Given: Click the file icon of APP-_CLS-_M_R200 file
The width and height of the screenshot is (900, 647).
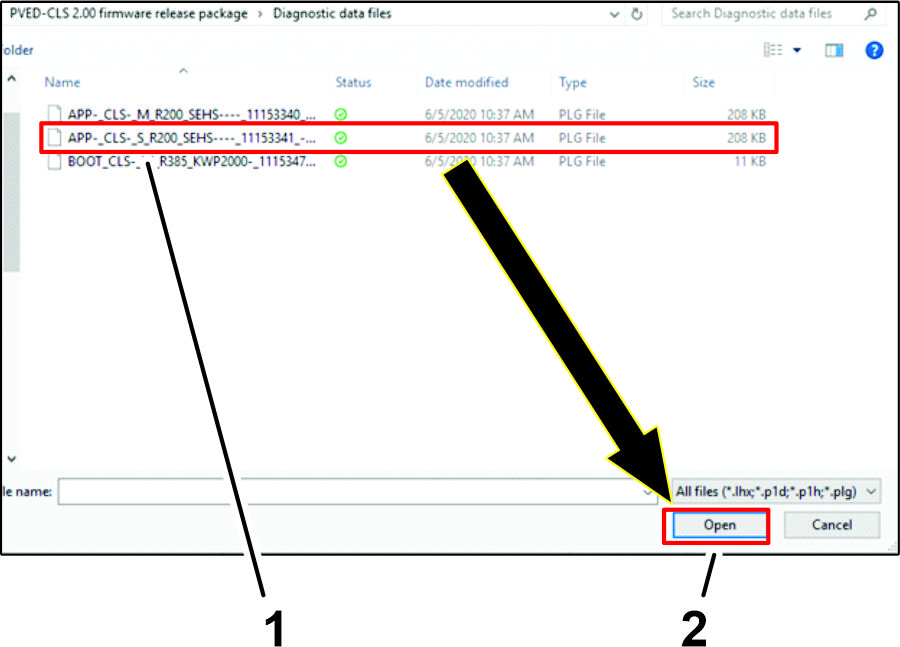Looking at the screenshot, I should point(54,114).
